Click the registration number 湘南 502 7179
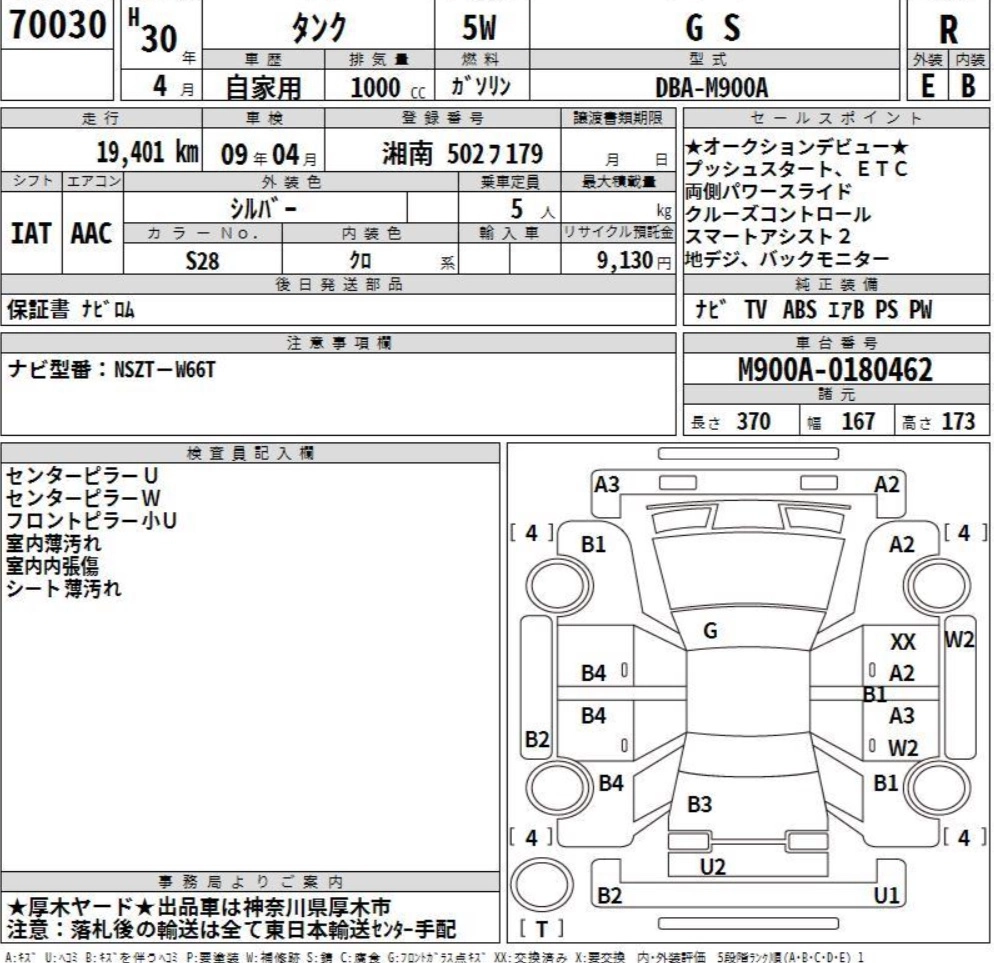Viewport: 994px width, 963px height. tap(462, 154)
